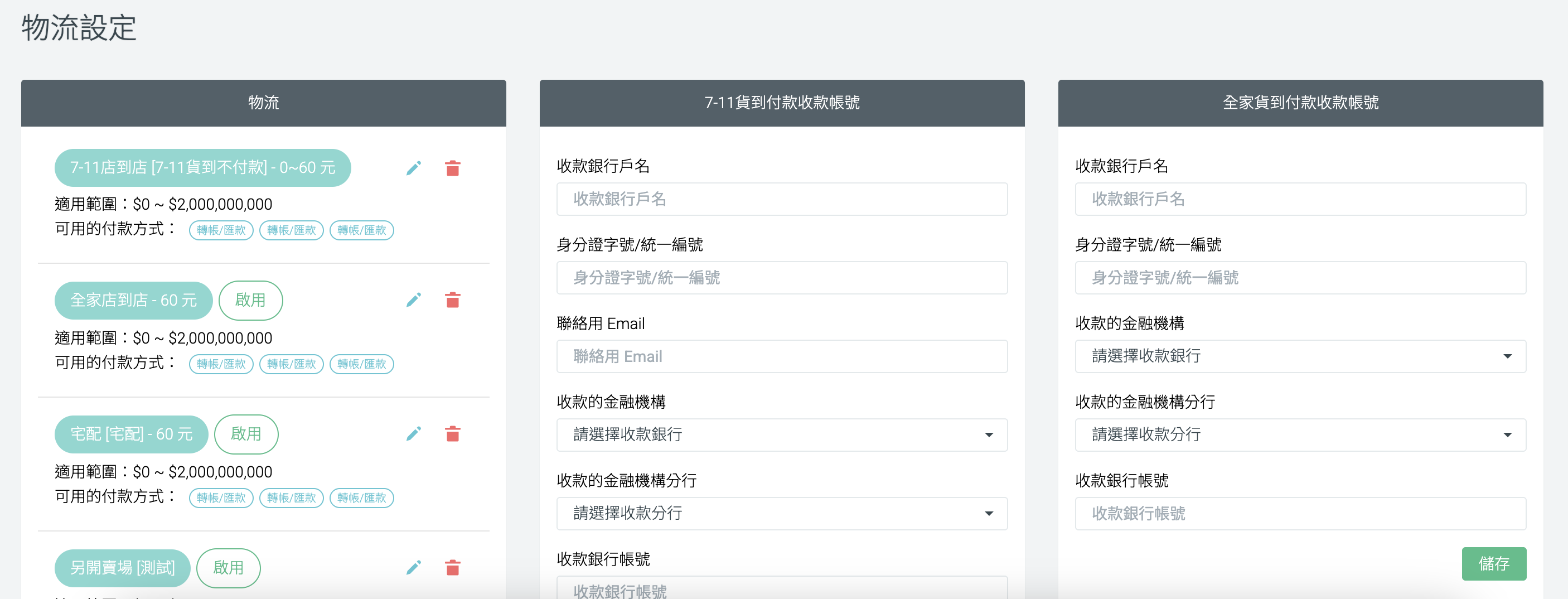Focus 7-11 收款銀行戶名 input field

pyautogui.click(x=782, y=199)
